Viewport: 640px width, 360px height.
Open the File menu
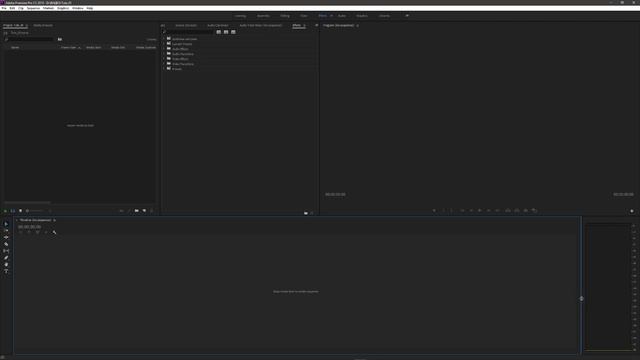[x=4, y=8]
